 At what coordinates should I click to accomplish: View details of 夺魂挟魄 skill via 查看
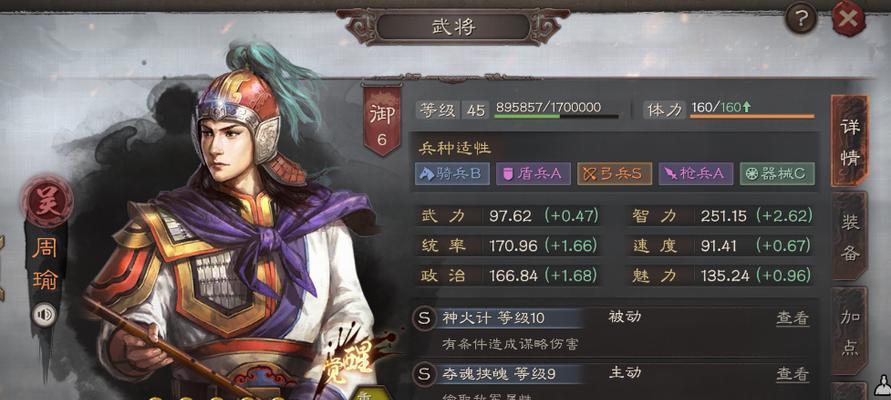pyautogui.click(x=793, y=374)
